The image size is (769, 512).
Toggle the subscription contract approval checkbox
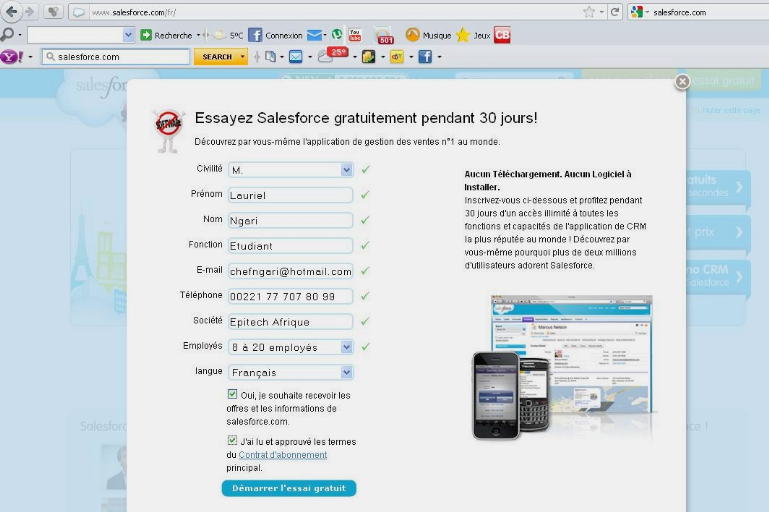coord(232,440)
